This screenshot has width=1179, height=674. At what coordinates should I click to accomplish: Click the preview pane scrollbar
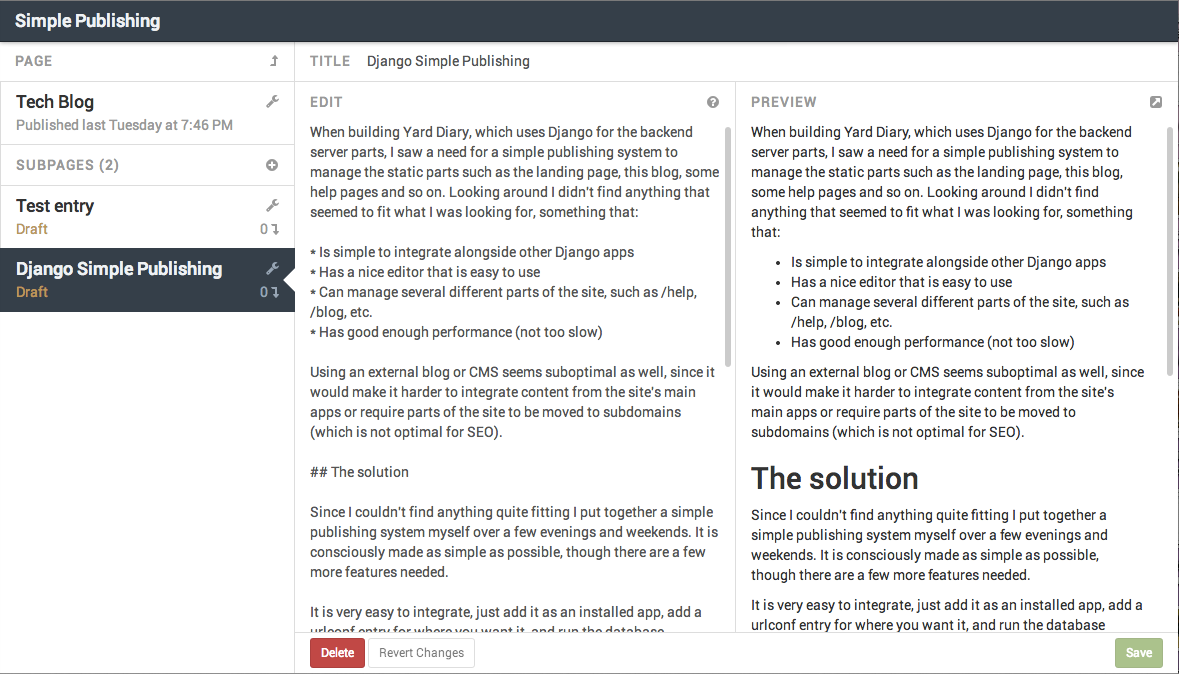[x=1169, y=251]
